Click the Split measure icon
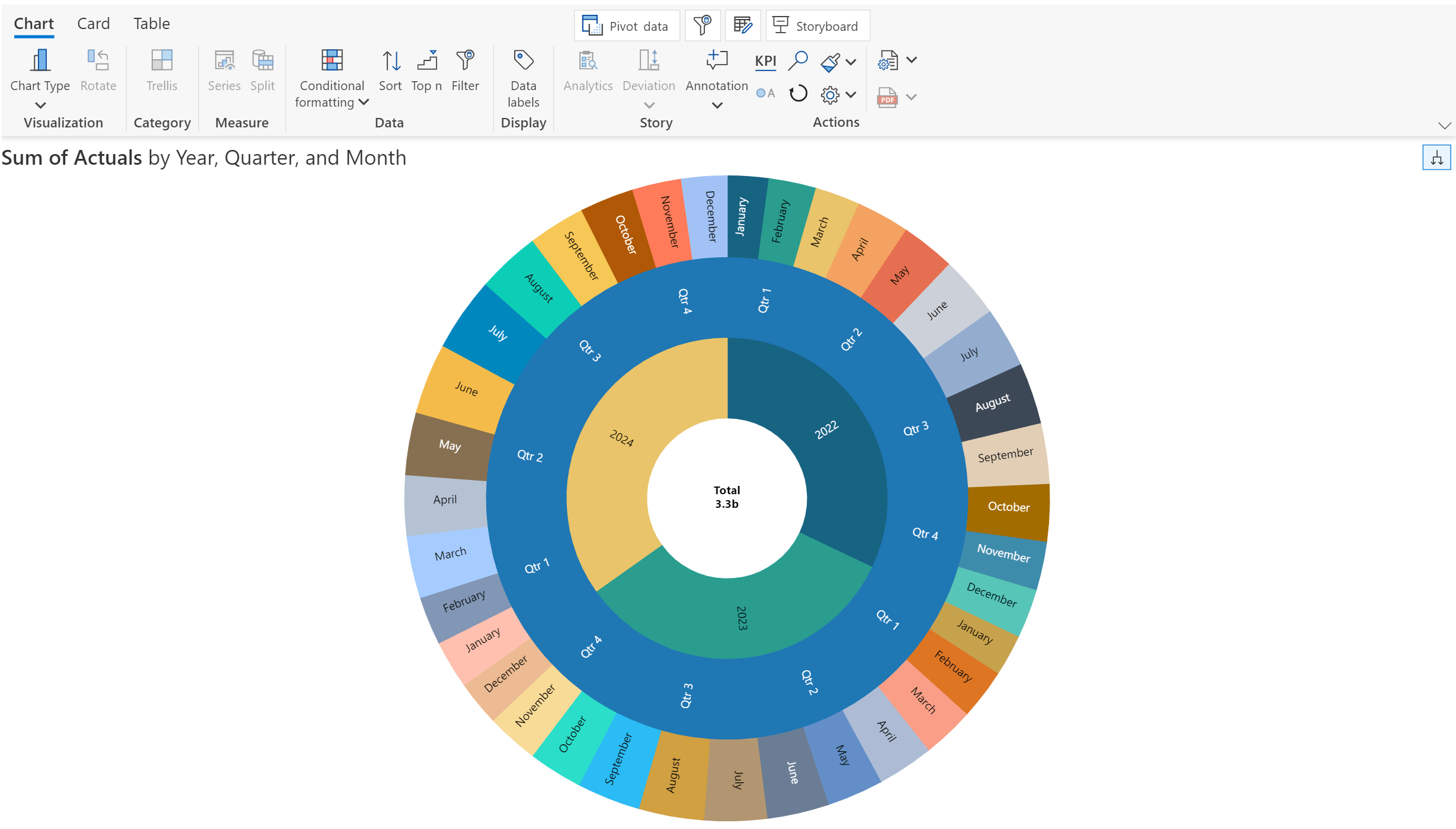The width and height of the screenshot is (1456, 829). 262,60
